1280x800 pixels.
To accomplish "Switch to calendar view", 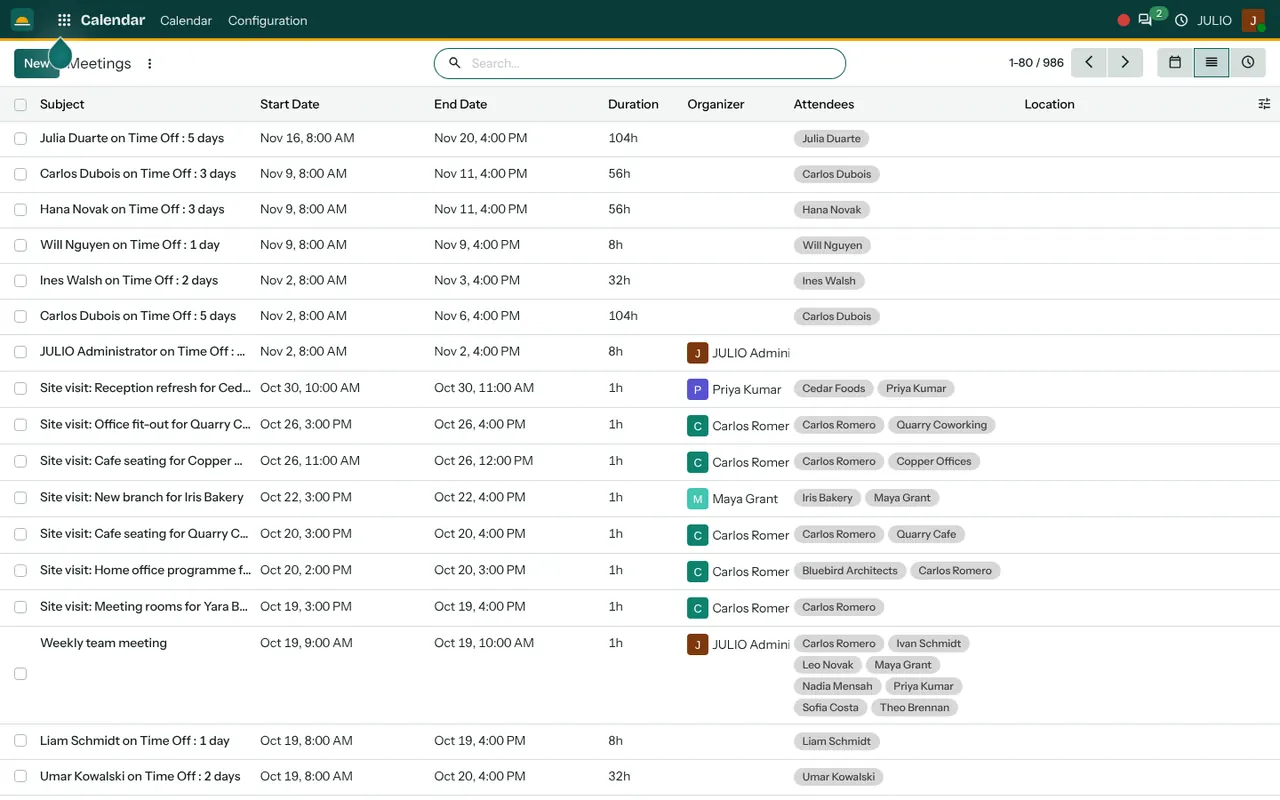I will tap(1175, 62).
